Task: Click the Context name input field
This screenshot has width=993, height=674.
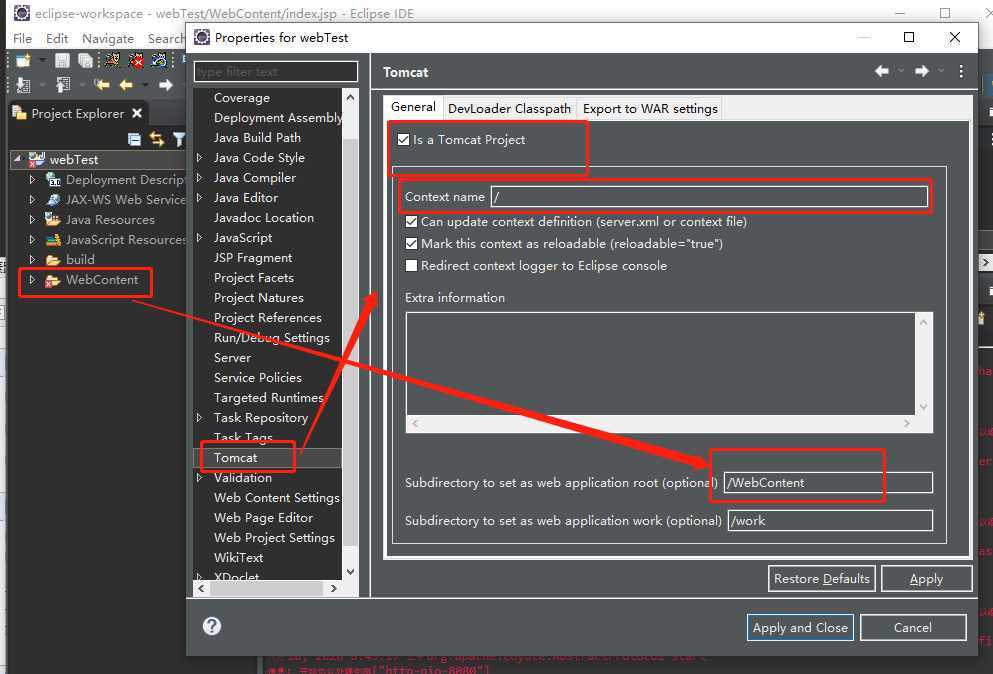Action: coord(709,196)
